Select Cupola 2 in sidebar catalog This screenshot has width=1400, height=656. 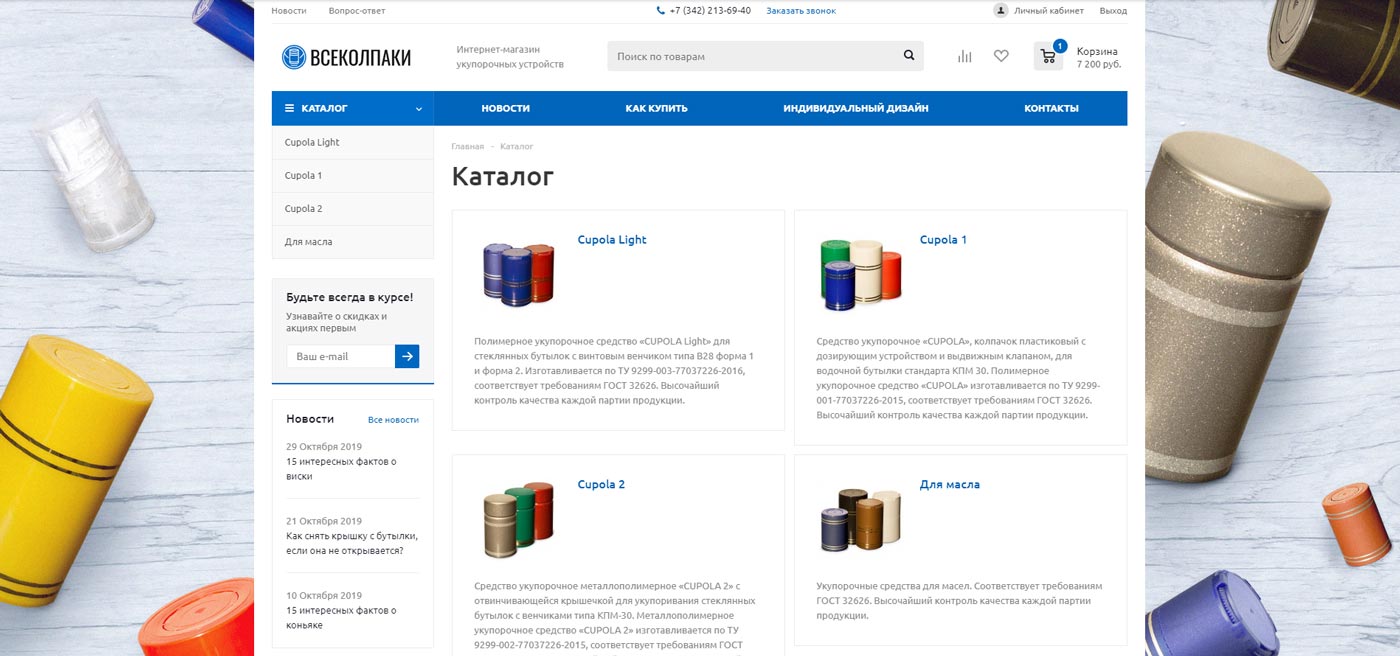coord(352,209)
